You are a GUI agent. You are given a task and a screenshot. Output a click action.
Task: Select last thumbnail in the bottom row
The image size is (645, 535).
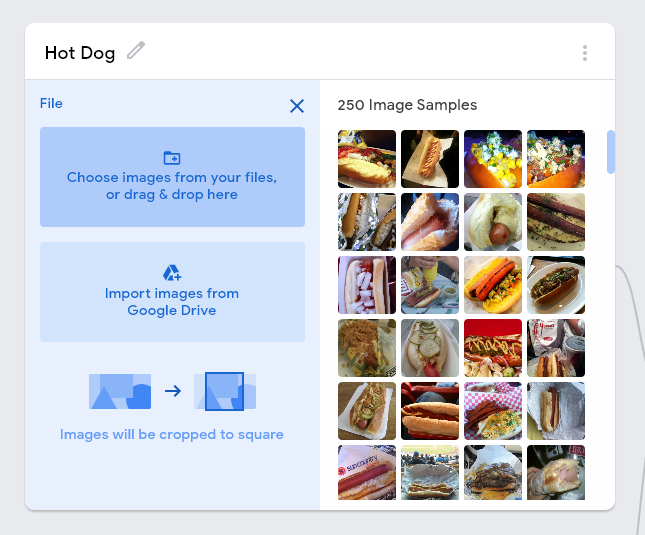pyautogui.click(x=556, y=472)
